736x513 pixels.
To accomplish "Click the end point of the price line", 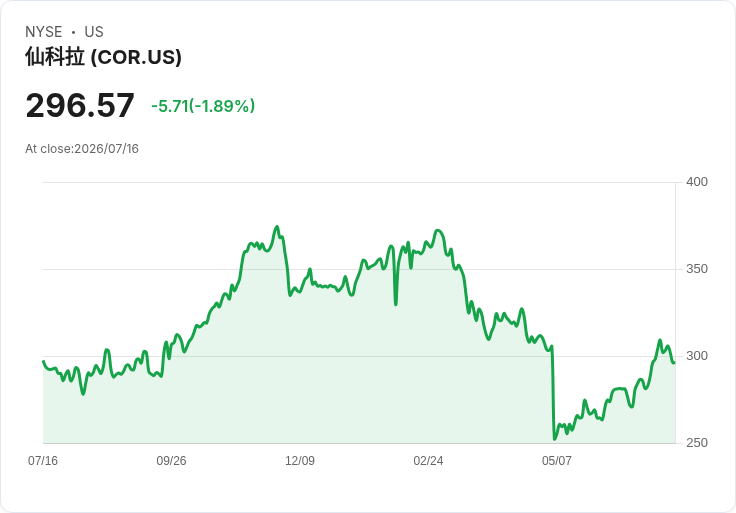I will (675, 362).
